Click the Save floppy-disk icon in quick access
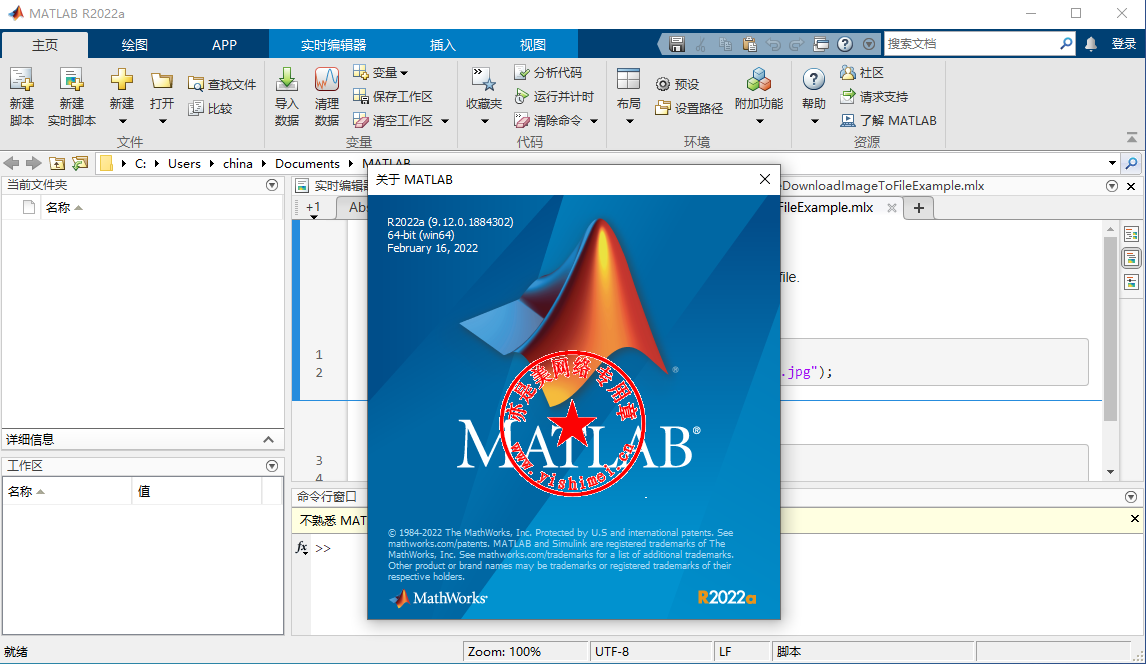 point(677,44)
